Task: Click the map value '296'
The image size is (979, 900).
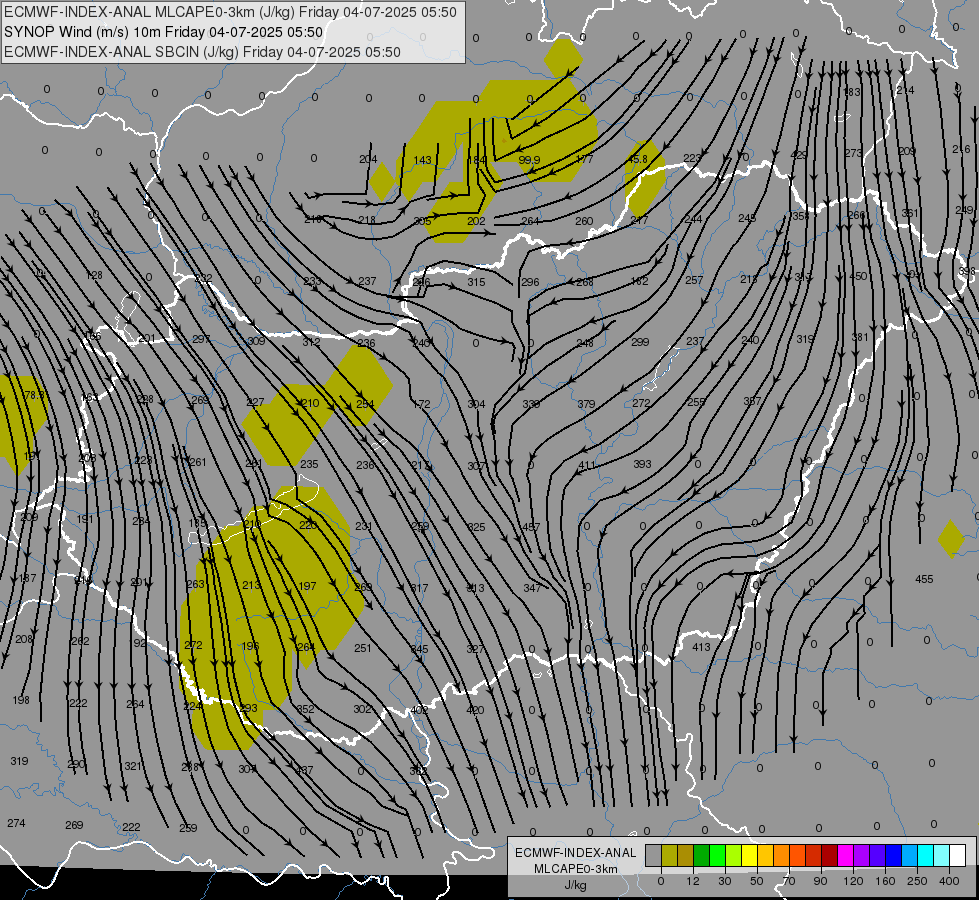Action: (x=530, y=282)
